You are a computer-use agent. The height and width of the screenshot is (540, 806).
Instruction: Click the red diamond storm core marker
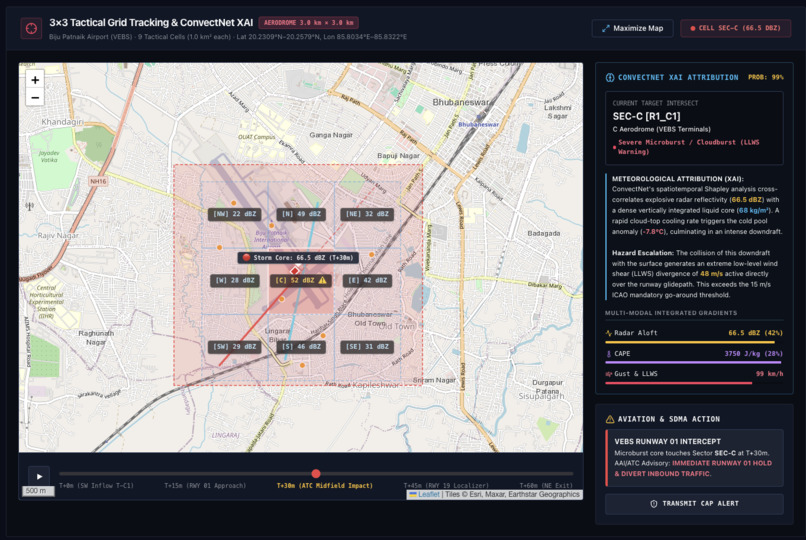(295, 271)
